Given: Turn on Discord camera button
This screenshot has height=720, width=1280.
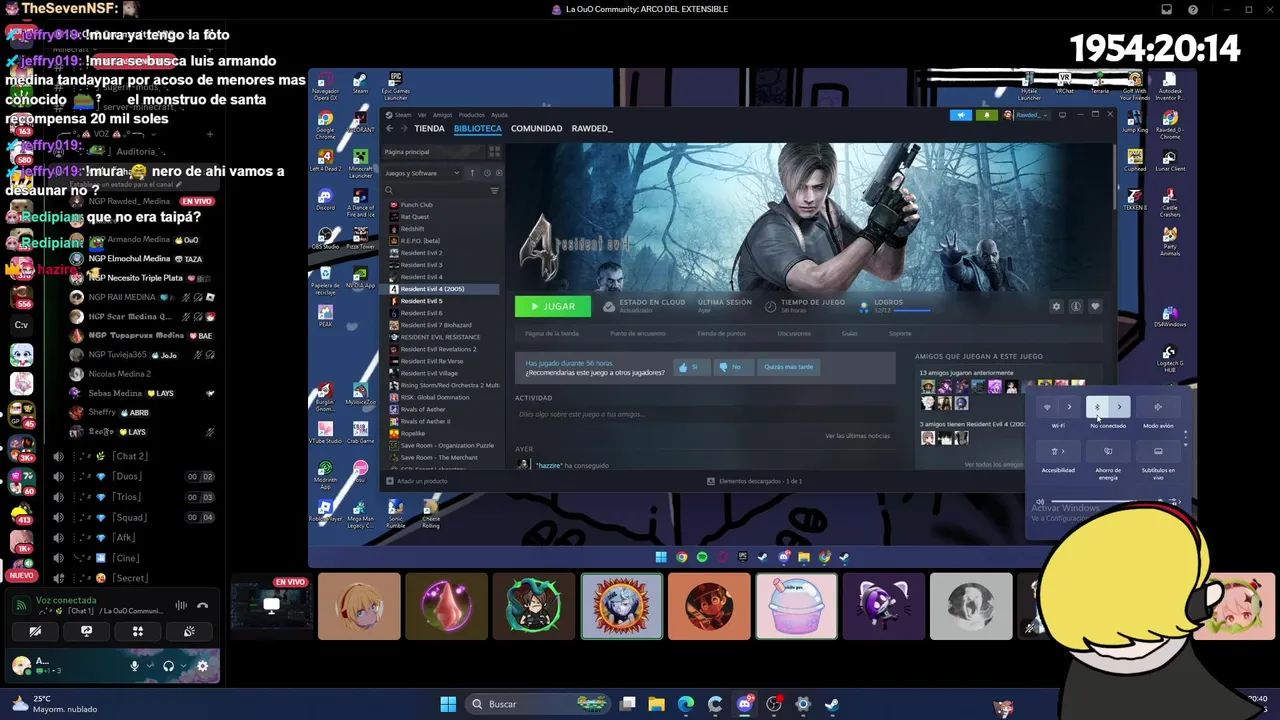Looking at the screenshot, I should (35, 631).
